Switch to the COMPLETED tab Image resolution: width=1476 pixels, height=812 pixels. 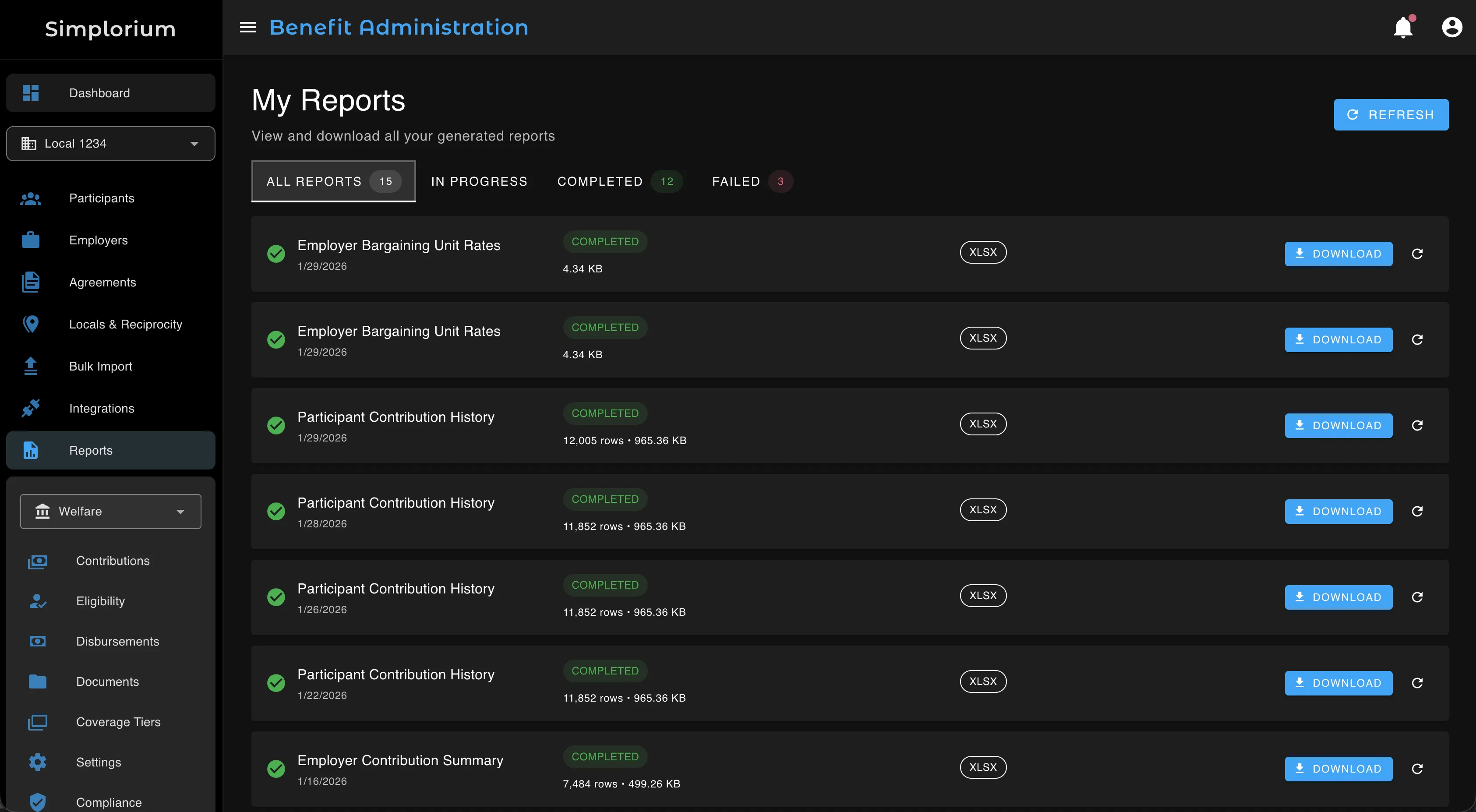(599, 181)
